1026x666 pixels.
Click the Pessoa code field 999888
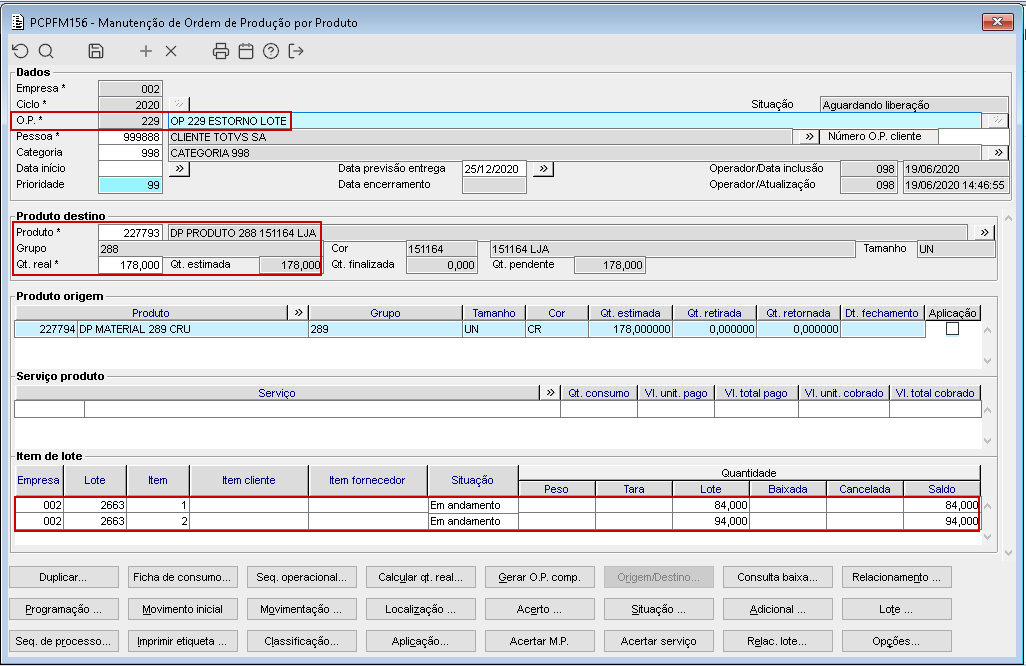[x=130, y=137]
